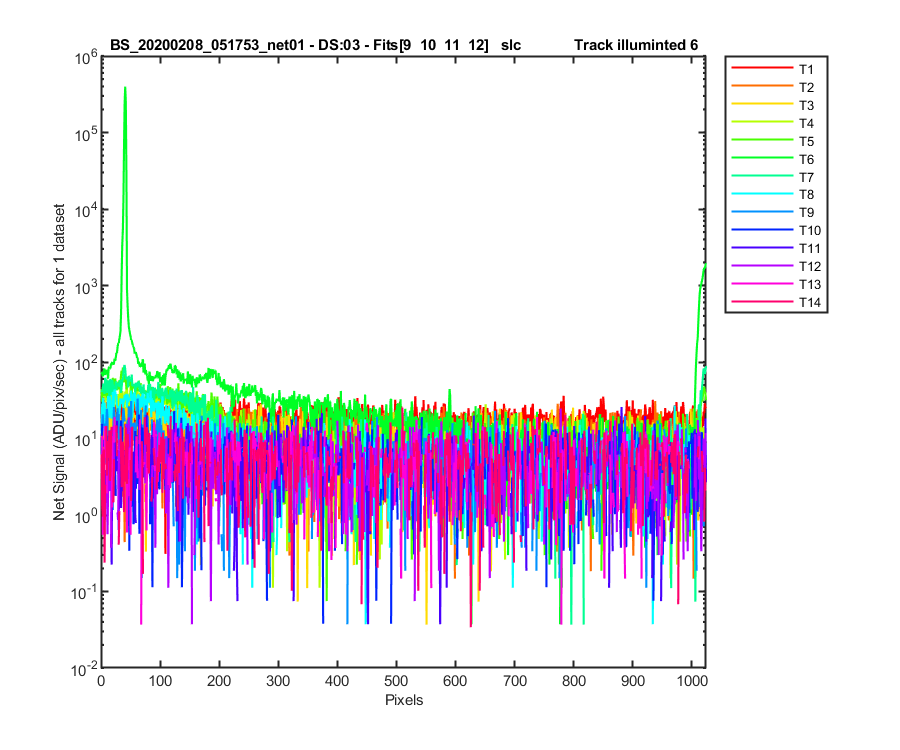Click the T11 legend entry

pos(777,248)
